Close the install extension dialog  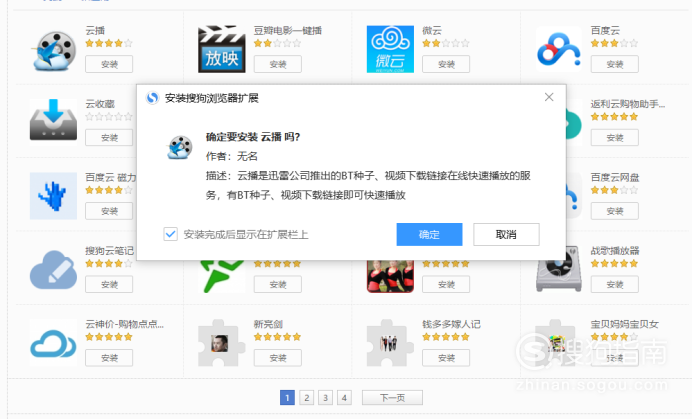coord(549,97)
